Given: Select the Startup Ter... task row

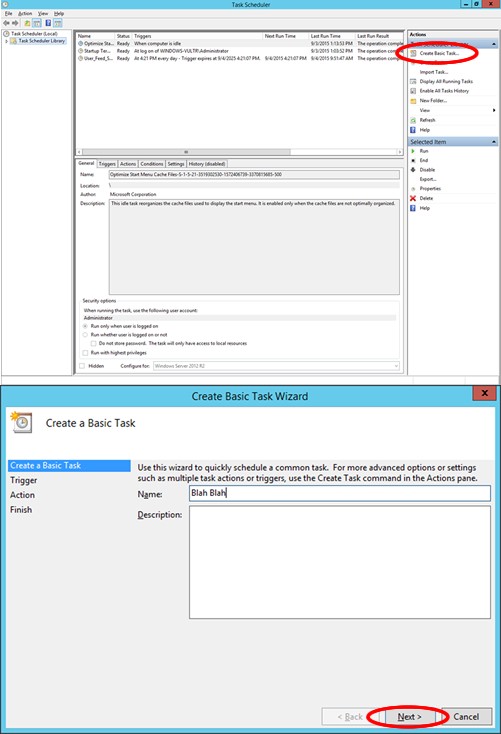Looking at the screenshot, I should [239, 51].
